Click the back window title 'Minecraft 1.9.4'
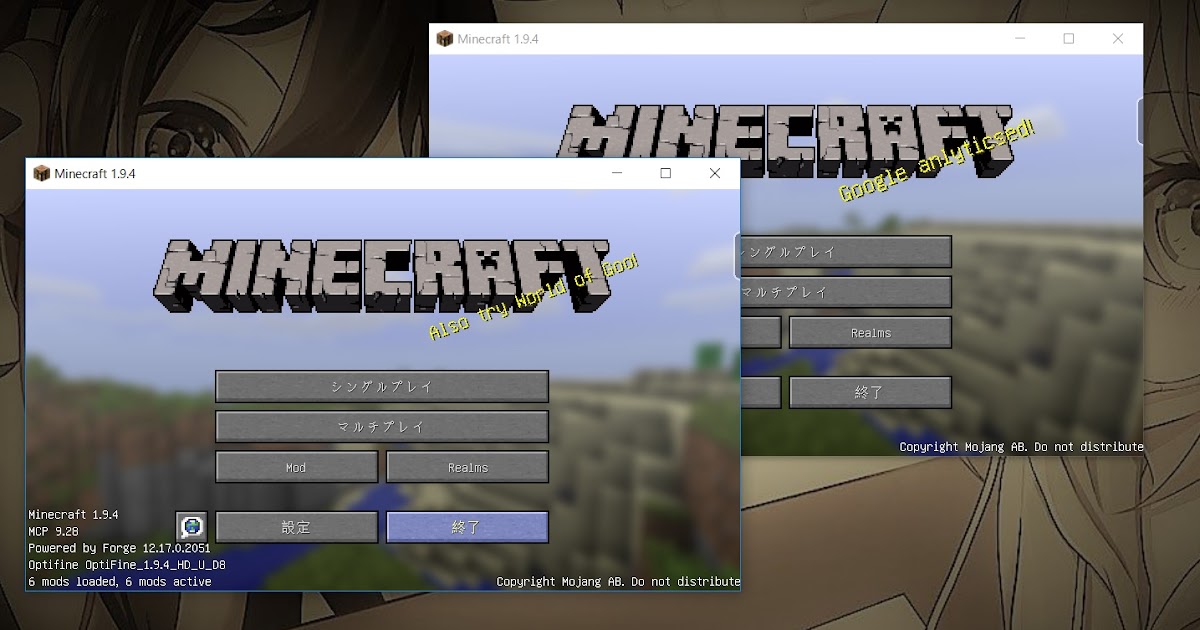1200x630 pixels. (x=499, y=38)
